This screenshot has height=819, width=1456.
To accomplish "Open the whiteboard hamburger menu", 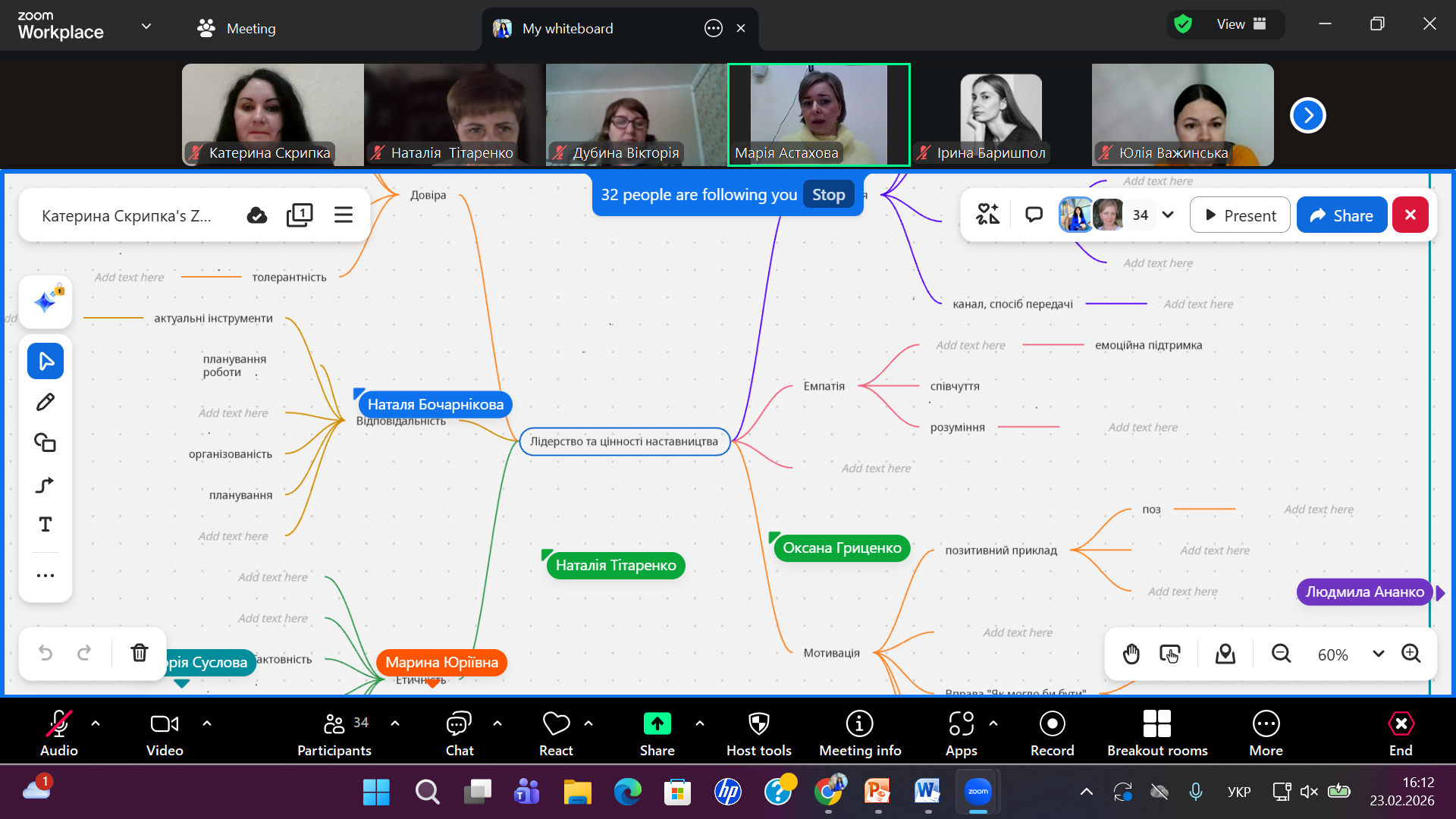I will [344, 215].
